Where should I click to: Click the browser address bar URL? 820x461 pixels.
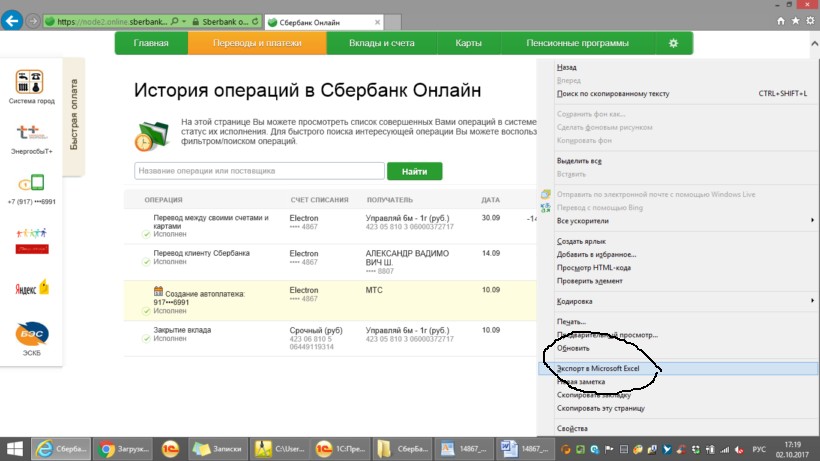(x=112, y=21)
